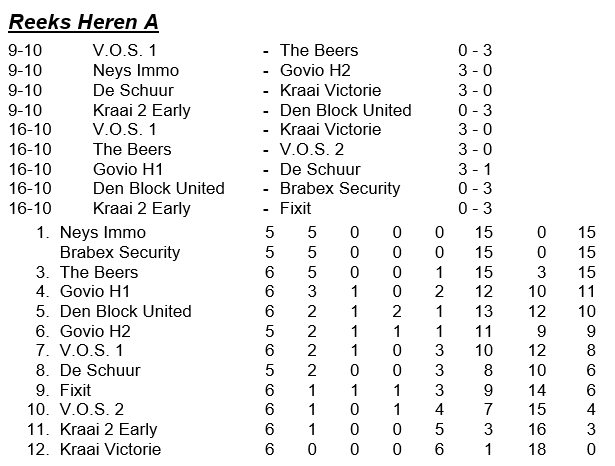Select 'Den Block United' in the 9-10 fixtures
Viewport: 615px width, 466px height.
(345, 110)
